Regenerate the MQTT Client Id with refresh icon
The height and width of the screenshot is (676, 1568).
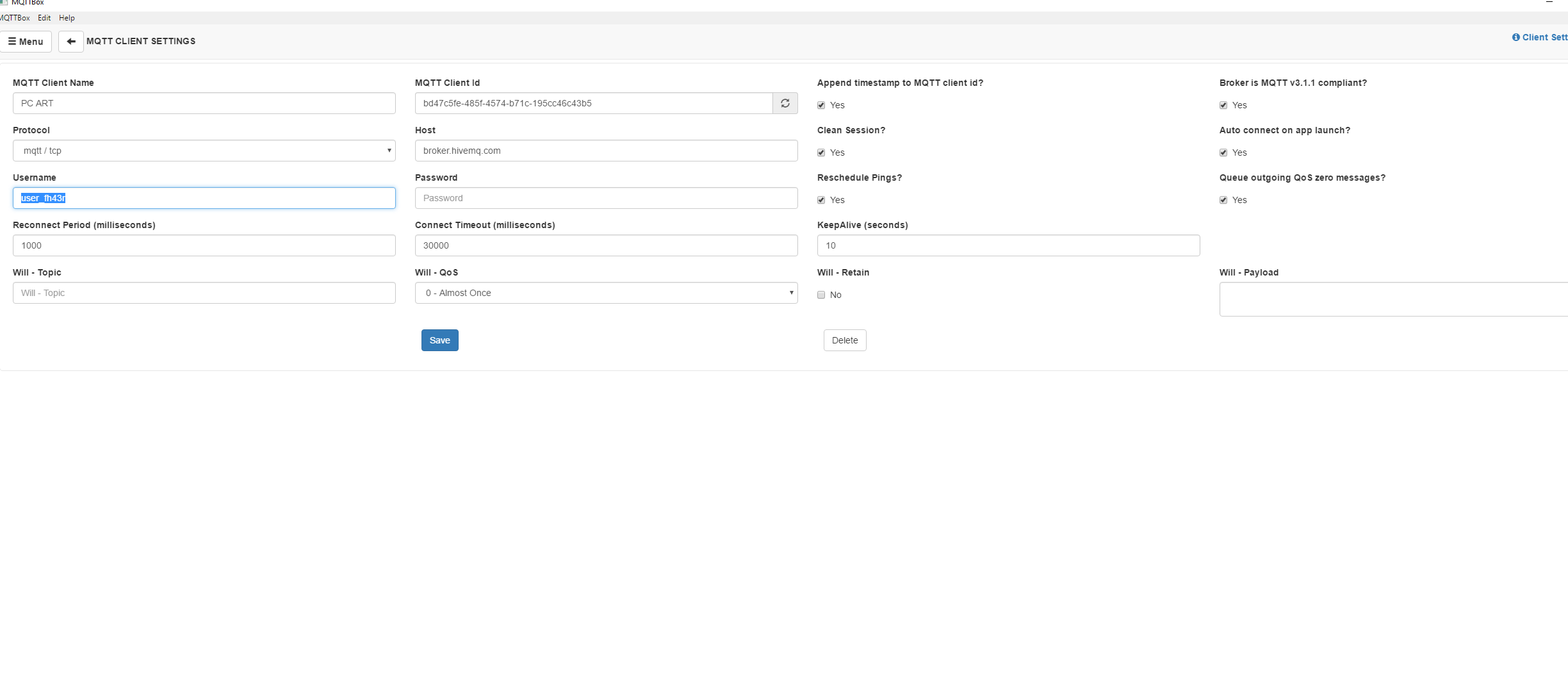pos(785,103)
